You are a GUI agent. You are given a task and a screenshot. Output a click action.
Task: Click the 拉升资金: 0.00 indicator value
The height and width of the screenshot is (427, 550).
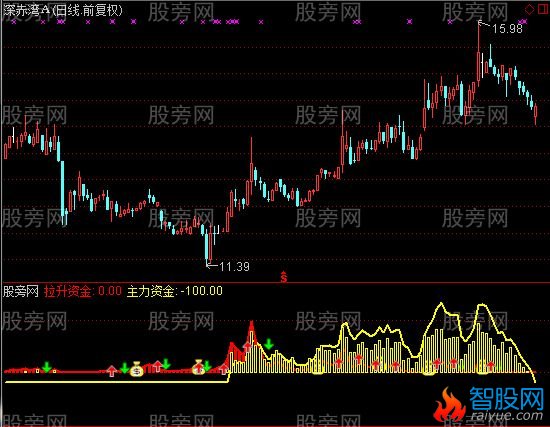pos(83,291)
